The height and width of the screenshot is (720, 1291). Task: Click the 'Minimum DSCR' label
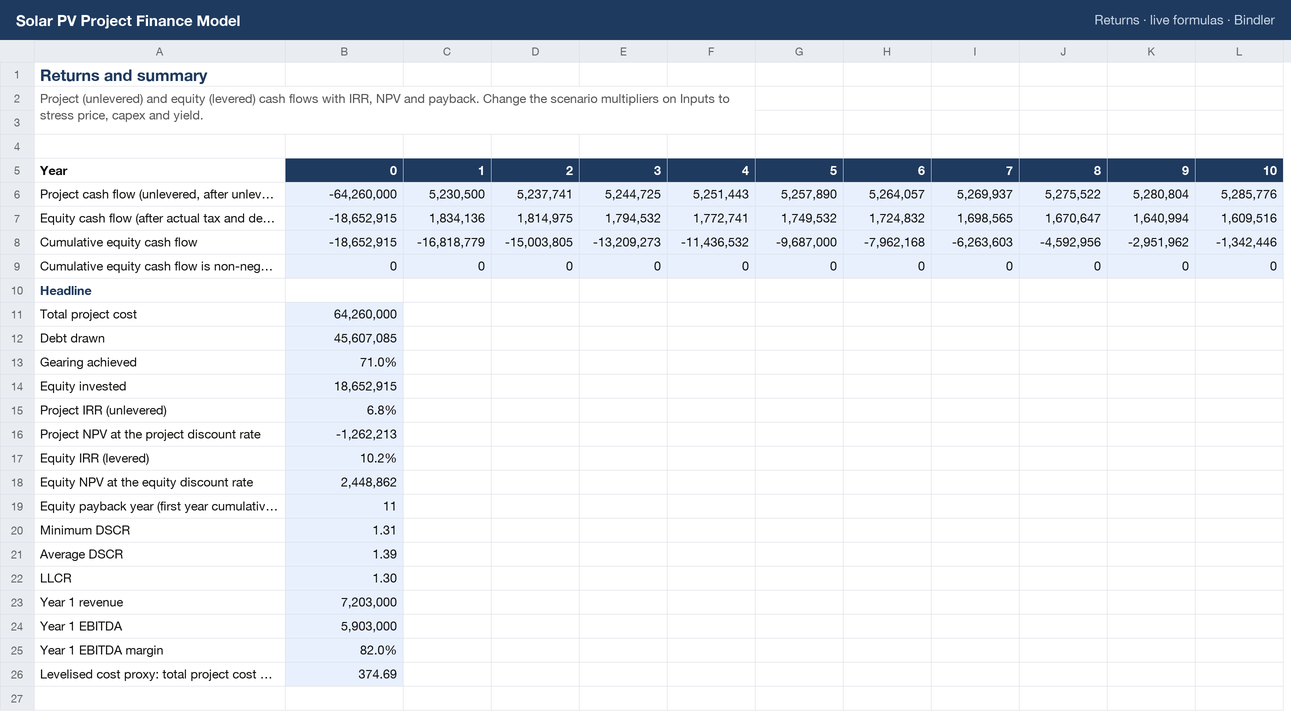[x=160, y=530]
